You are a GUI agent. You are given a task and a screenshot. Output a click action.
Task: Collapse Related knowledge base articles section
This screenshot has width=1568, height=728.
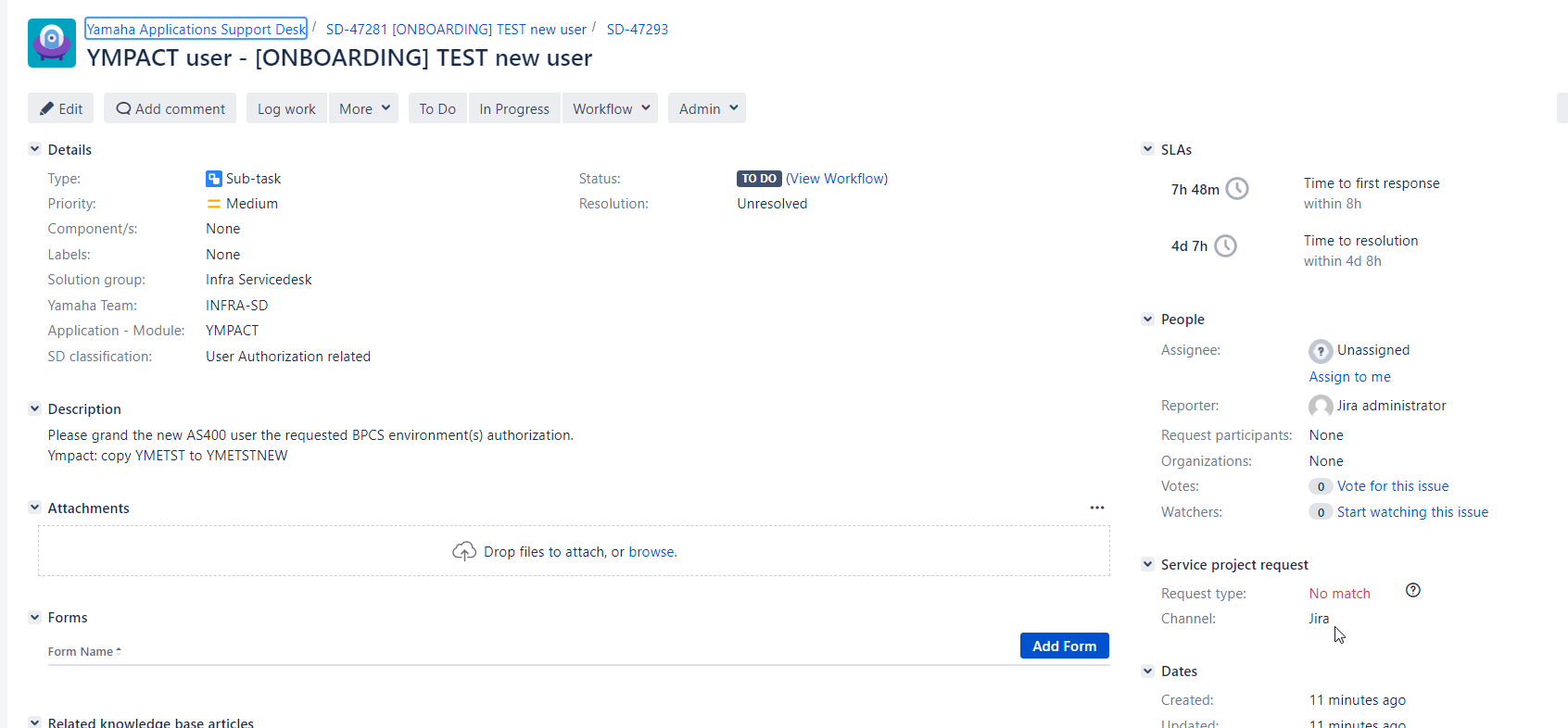pos(34,722)
